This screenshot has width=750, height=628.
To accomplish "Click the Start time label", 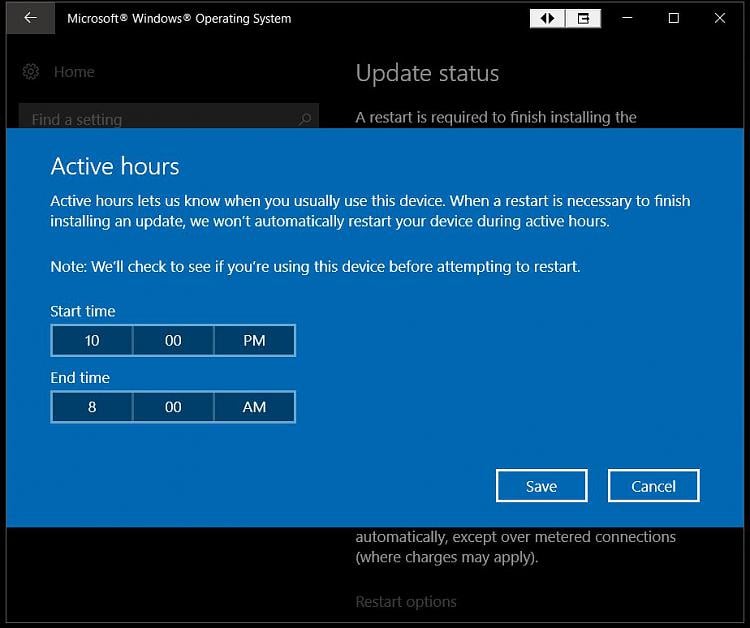I will coord(83,311).
